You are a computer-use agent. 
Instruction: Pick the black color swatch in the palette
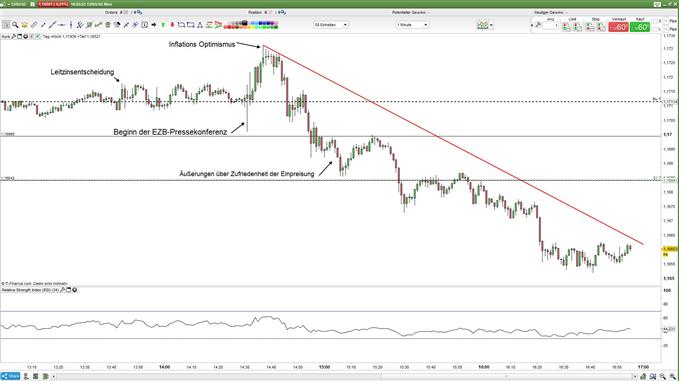(245, 23)
